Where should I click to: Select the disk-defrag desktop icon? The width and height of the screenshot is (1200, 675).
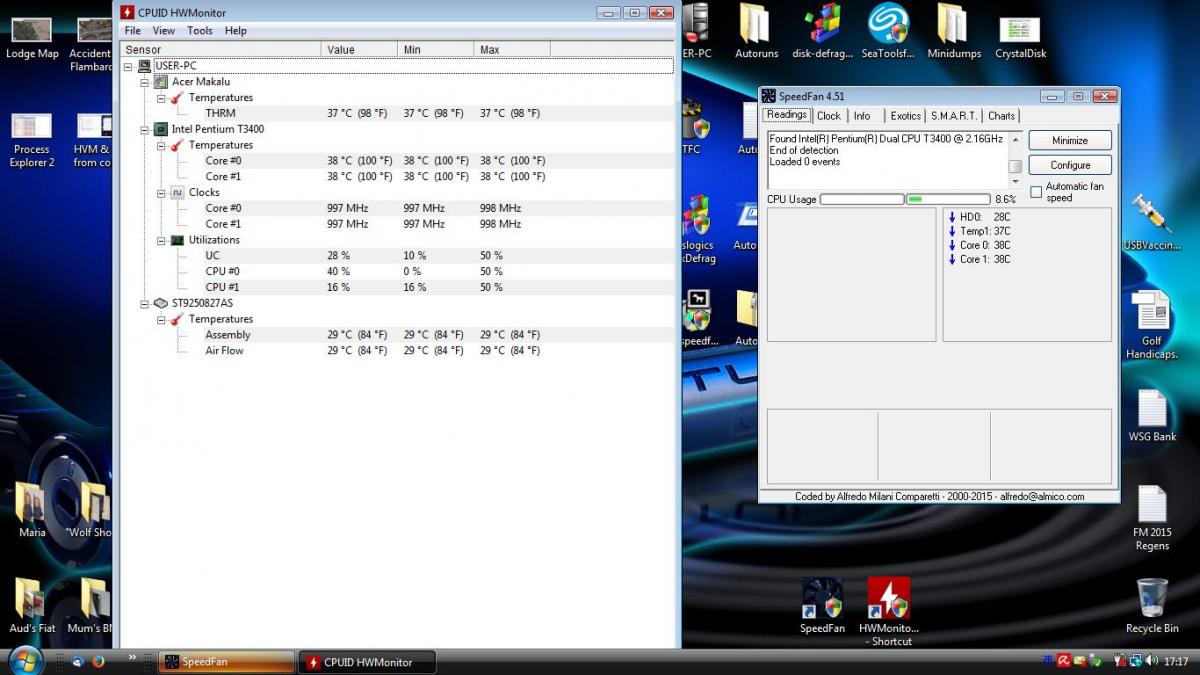(822, 31)
